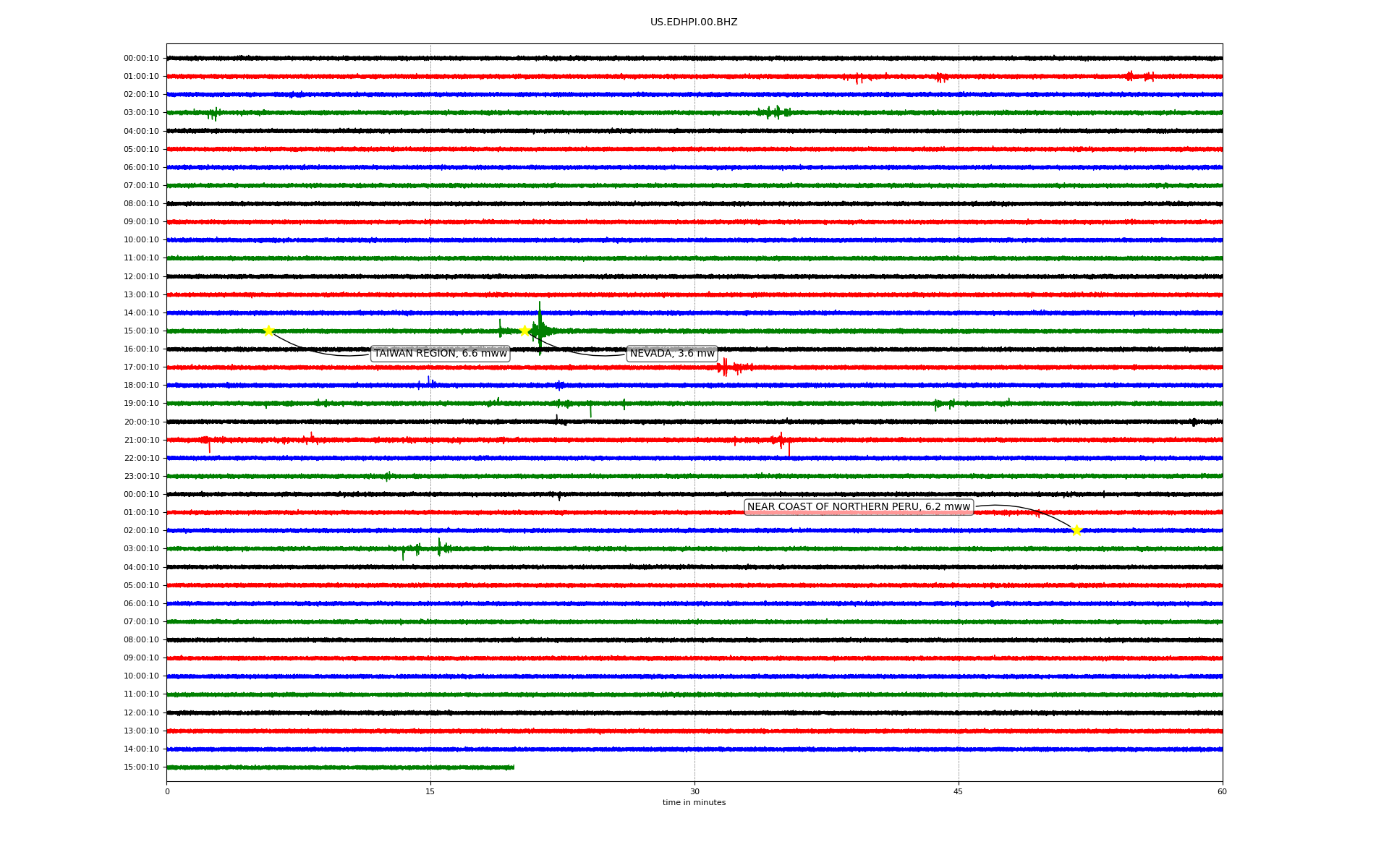
Task: Click the plot title US.EDHPI.00.BHZ
Action: pyautogui.click(x=694, y=22)
